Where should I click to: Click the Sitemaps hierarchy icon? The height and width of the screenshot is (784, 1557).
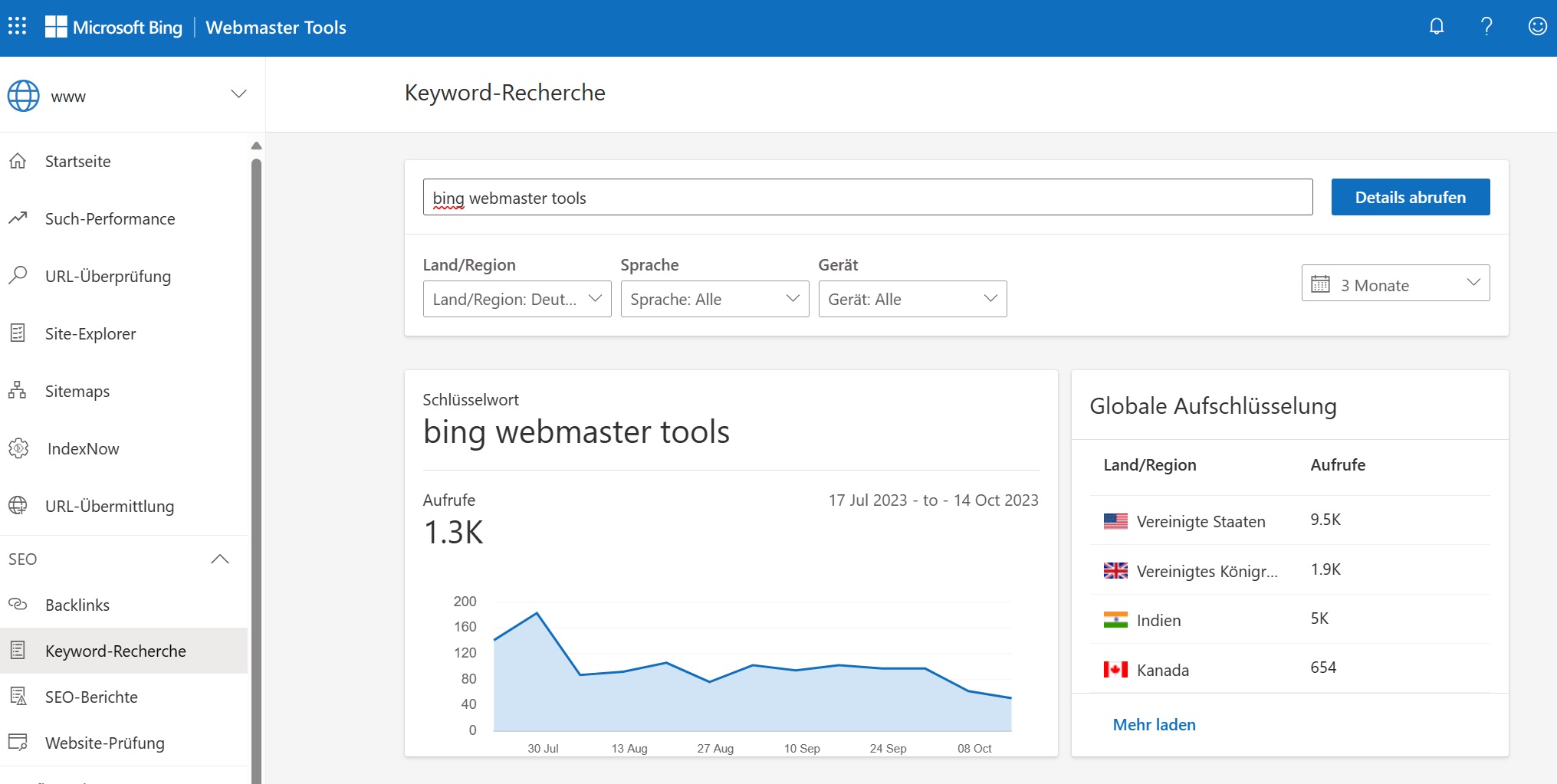18,391
